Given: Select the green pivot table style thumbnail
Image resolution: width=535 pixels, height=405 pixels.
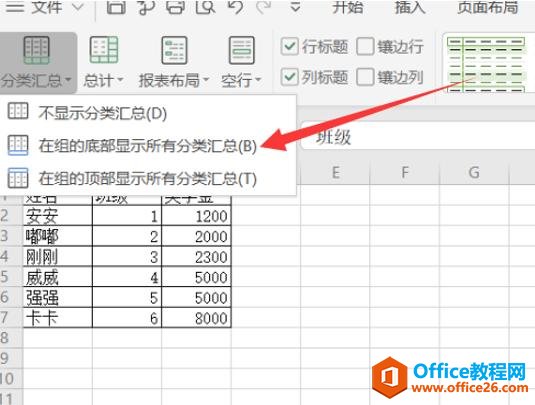Looking at the screenshot, I should 486,65.
